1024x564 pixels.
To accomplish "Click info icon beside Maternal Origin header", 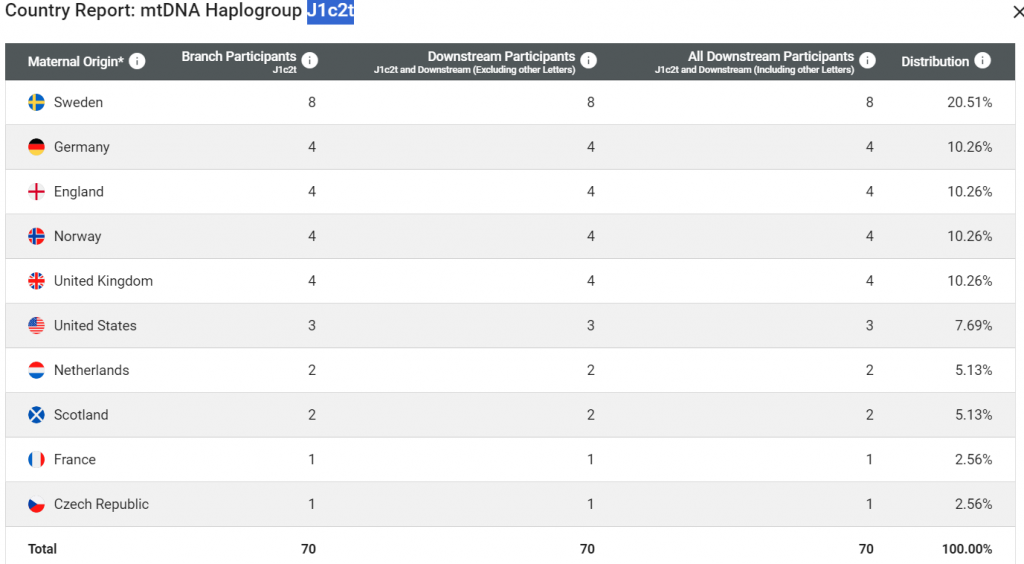I will tap(137, 61).
